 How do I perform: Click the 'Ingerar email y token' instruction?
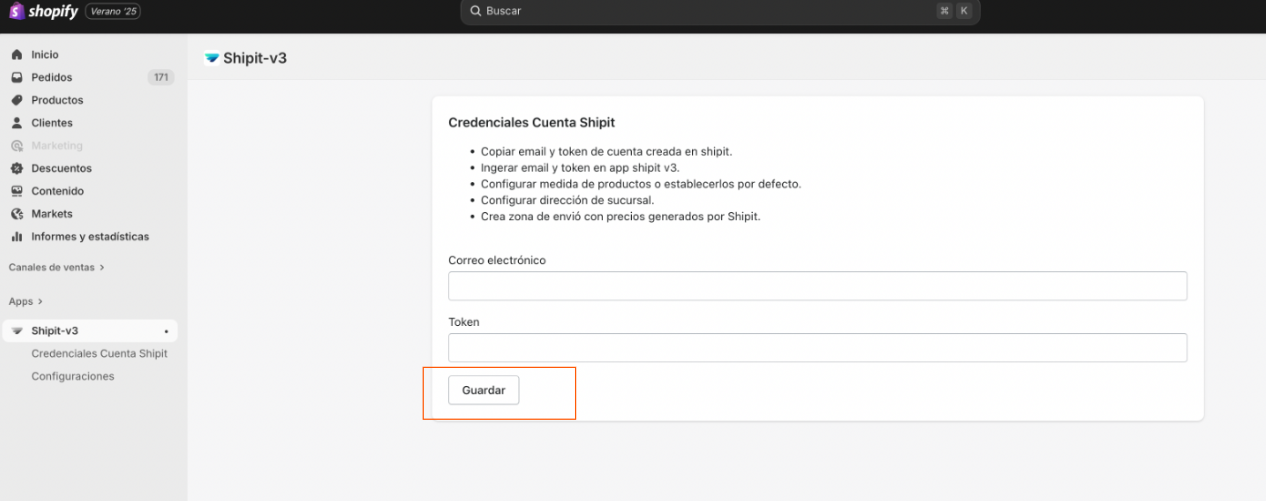click(580, 168)
